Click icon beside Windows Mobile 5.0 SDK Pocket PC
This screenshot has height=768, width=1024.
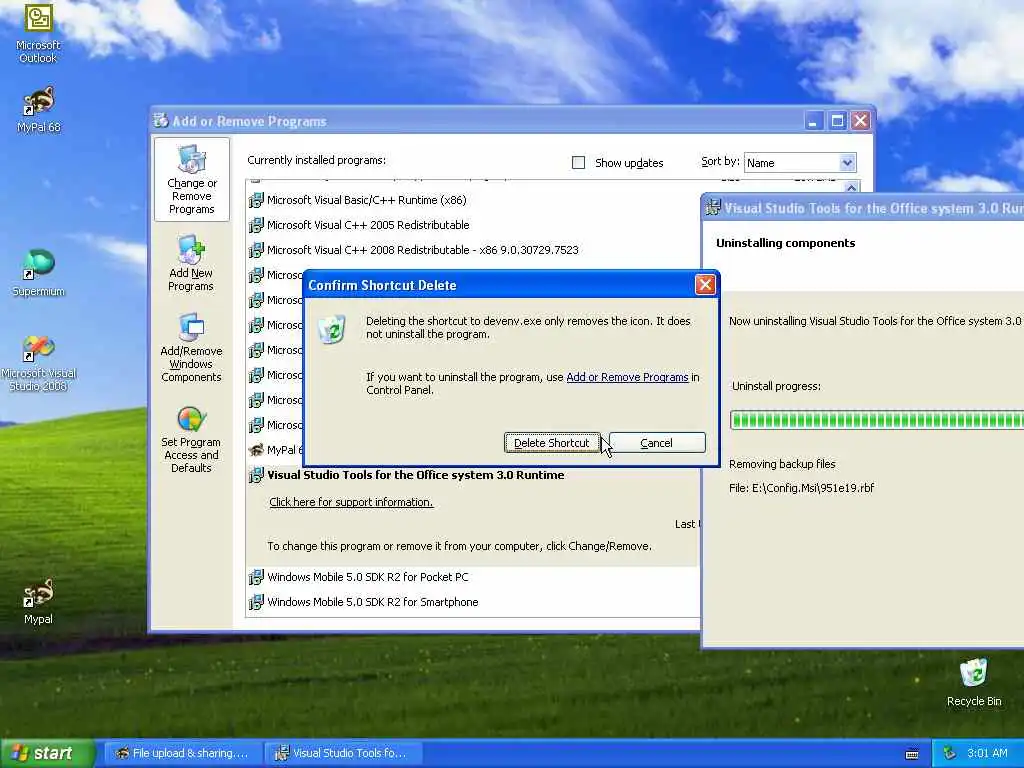coord(256,577)
